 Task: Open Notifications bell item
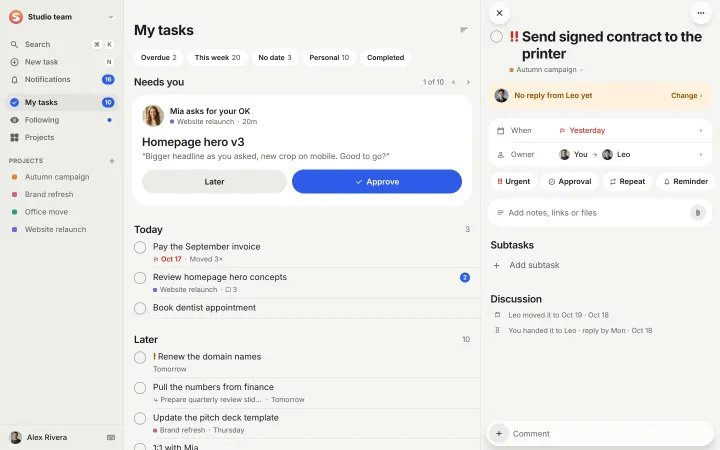coord(62,79)
